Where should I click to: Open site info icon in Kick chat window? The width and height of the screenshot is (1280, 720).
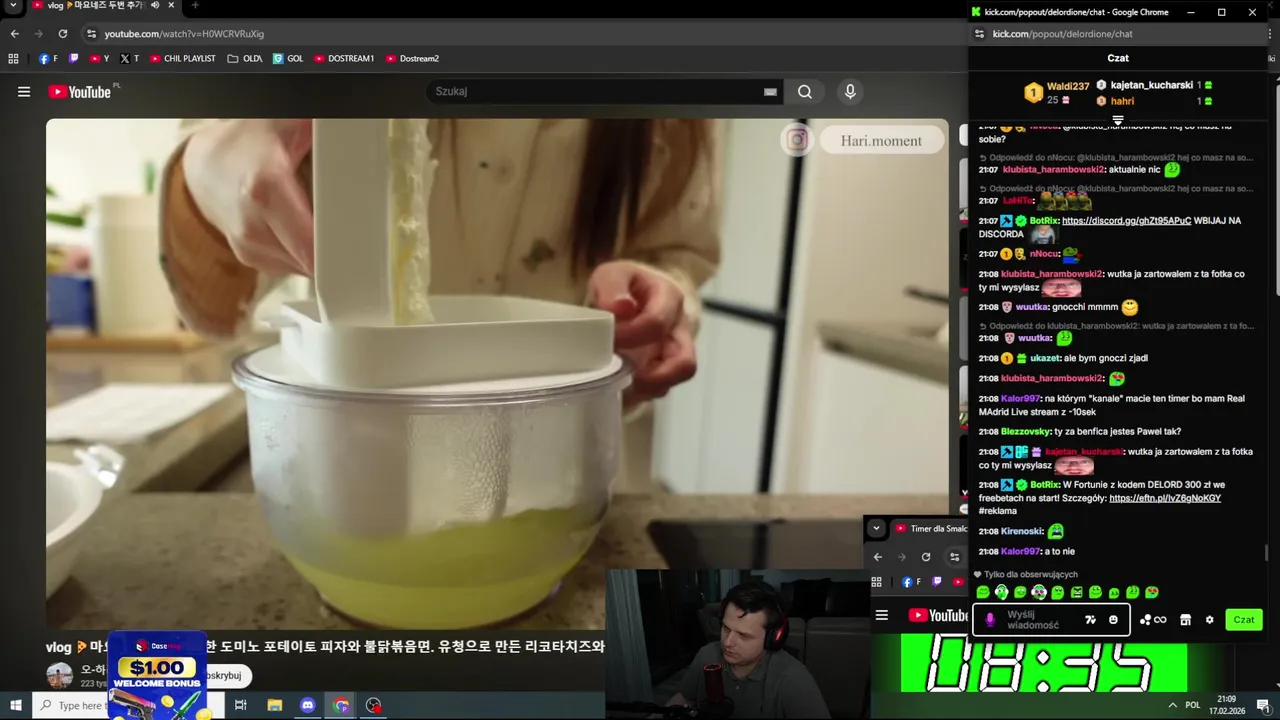(979, 34)
